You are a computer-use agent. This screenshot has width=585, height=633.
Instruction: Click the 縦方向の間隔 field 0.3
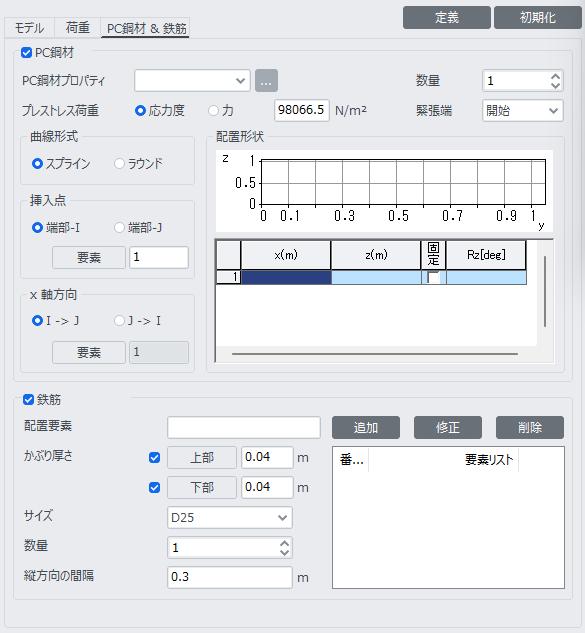[229, 577]
